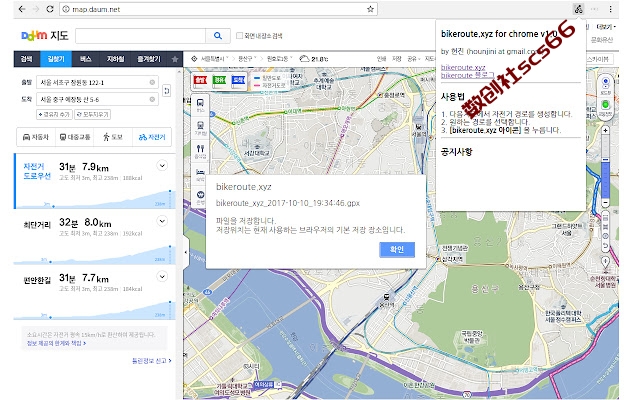Click the 인쇄 print option above the map
640x400 pixels.
pos(381,59)
